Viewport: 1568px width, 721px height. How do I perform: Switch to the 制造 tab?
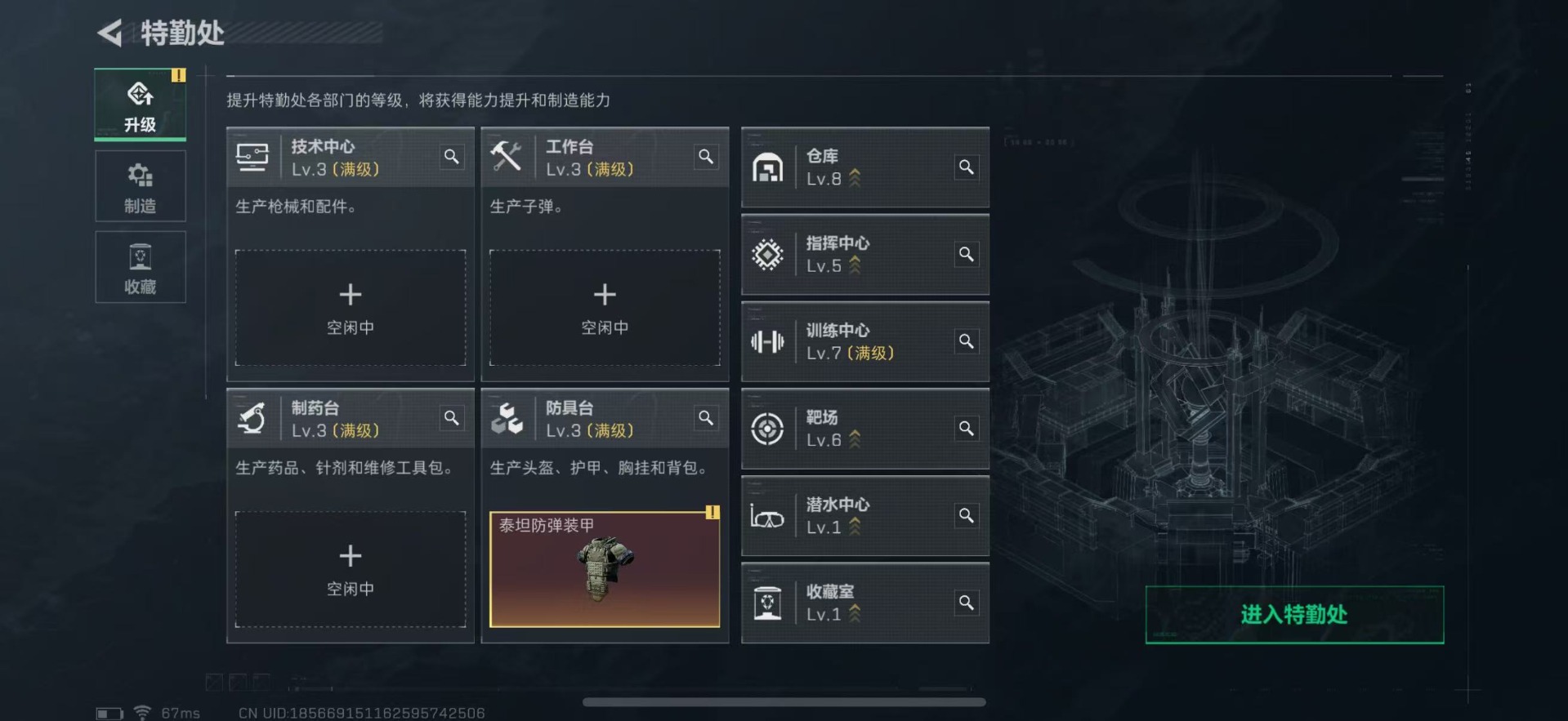[141, 186]
